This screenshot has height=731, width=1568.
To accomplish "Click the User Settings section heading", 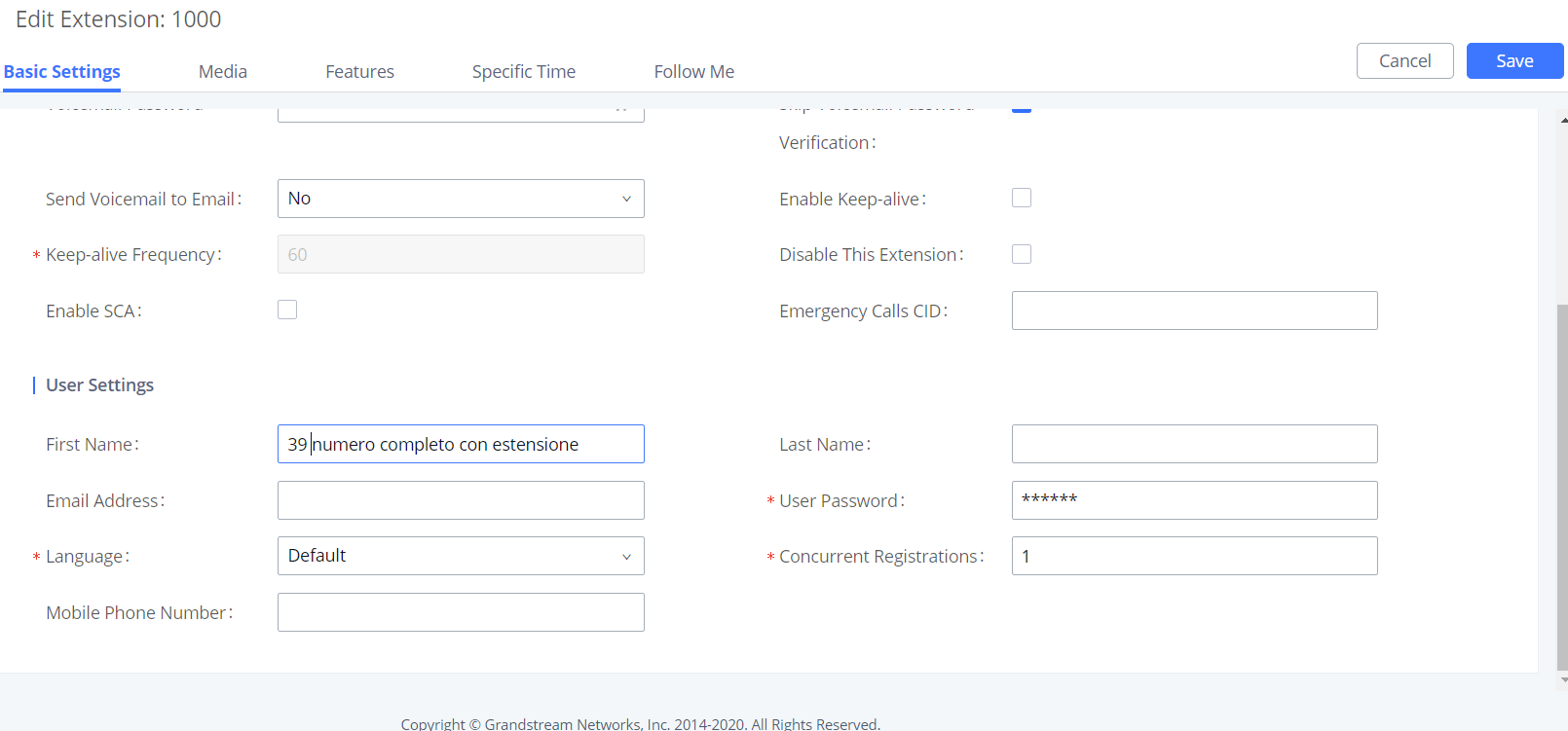I will pyautogui.click(x=99, y=385).
